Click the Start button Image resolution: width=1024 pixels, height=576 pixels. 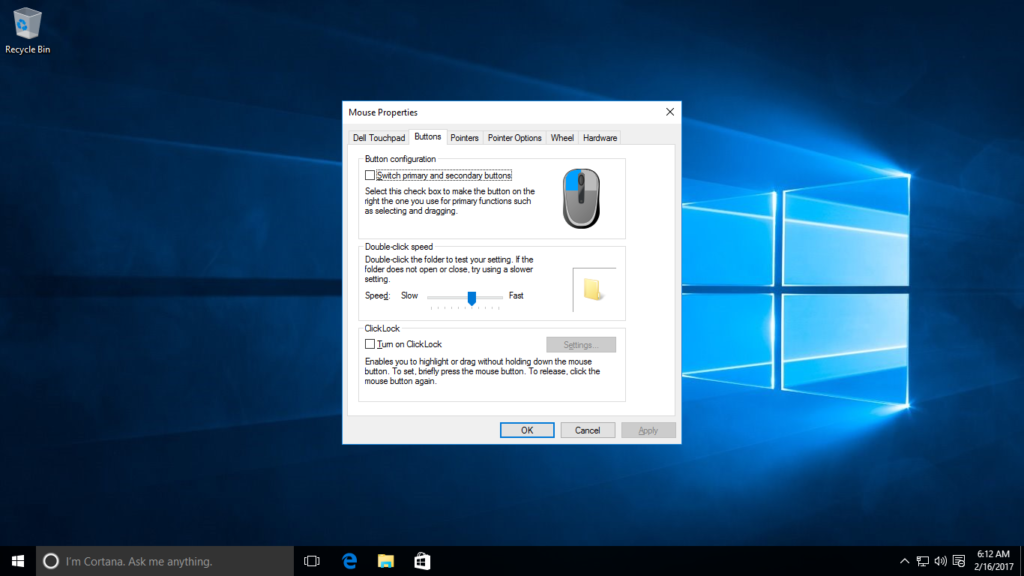[x=19, y=560]
